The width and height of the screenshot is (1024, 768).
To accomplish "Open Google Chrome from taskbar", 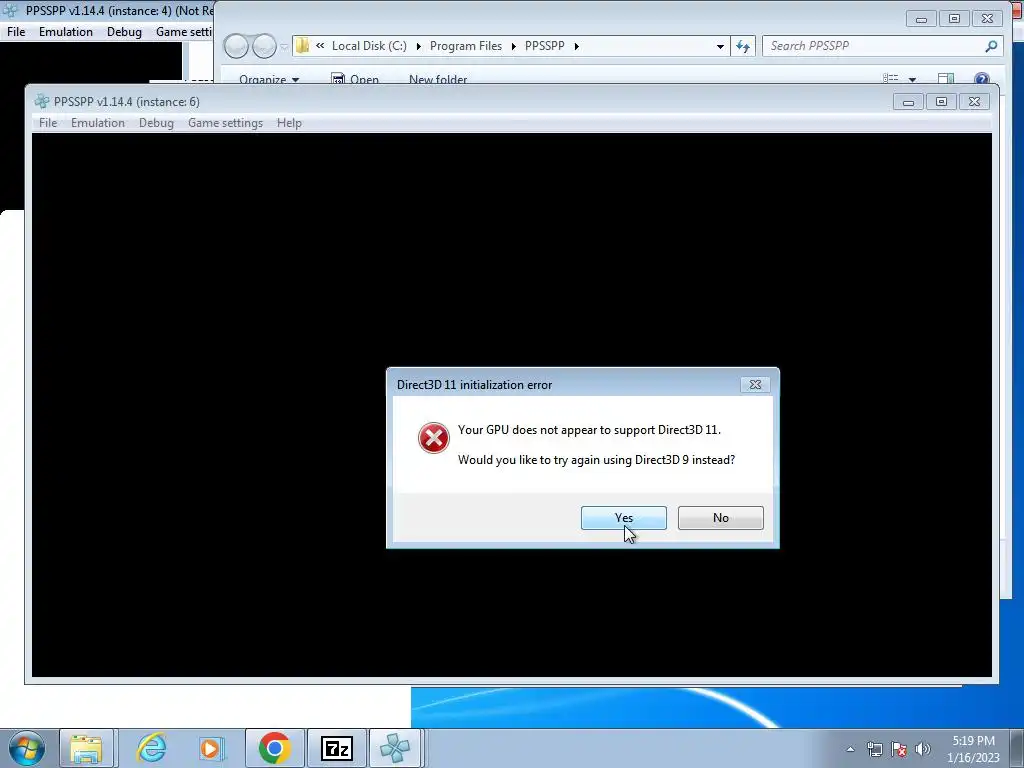I will (x=274, y=748).
